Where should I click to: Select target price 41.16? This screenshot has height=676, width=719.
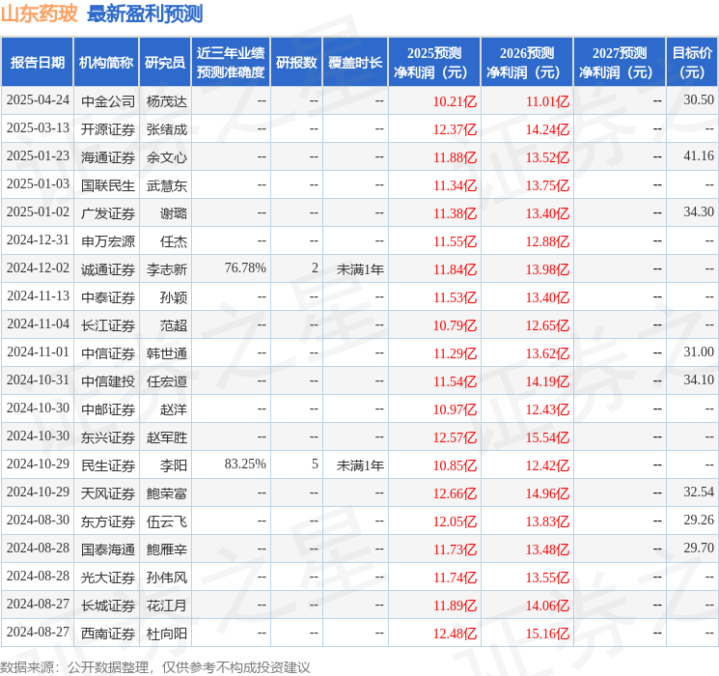(698, 156)
